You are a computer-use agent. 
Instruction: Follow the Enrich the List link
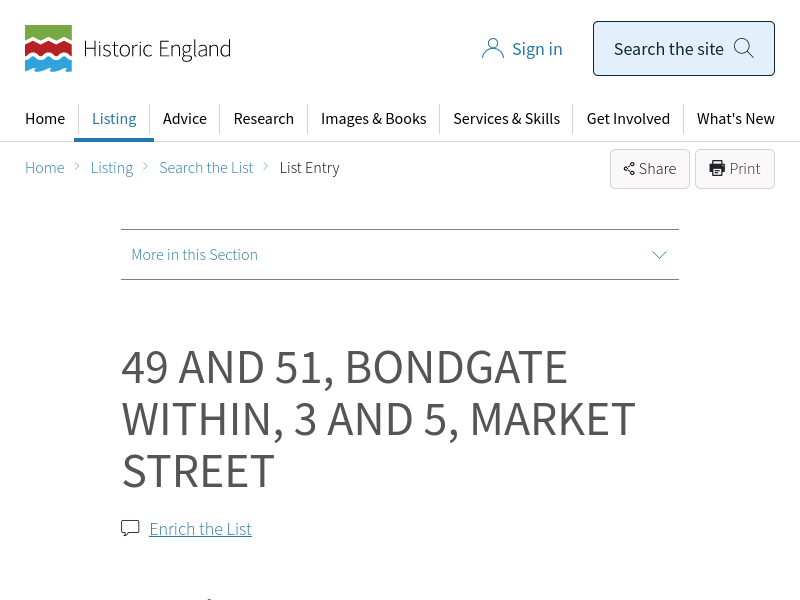200,529
